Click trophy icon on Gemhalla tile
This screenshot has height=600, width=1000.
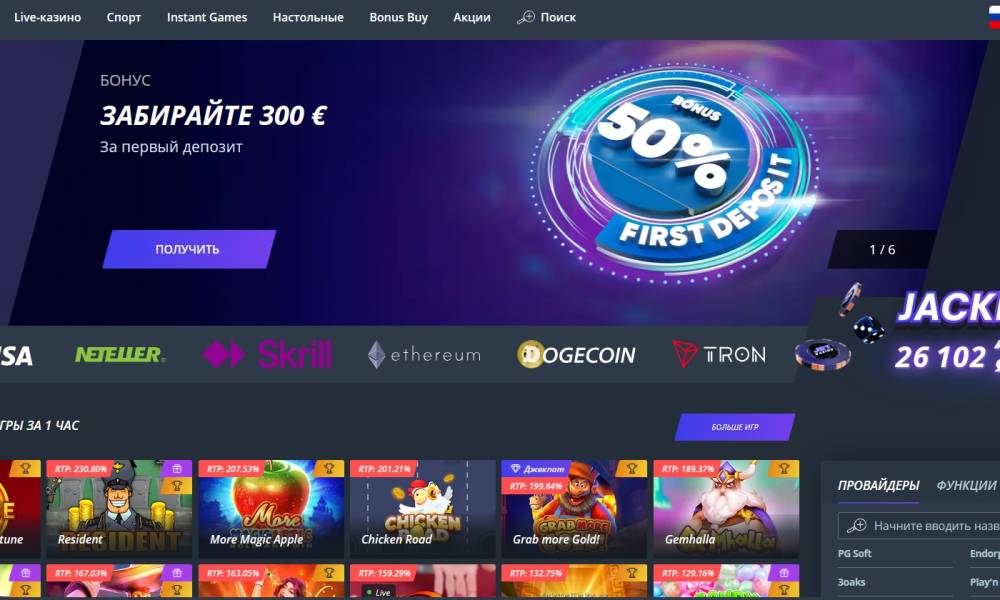coord(784,469)
